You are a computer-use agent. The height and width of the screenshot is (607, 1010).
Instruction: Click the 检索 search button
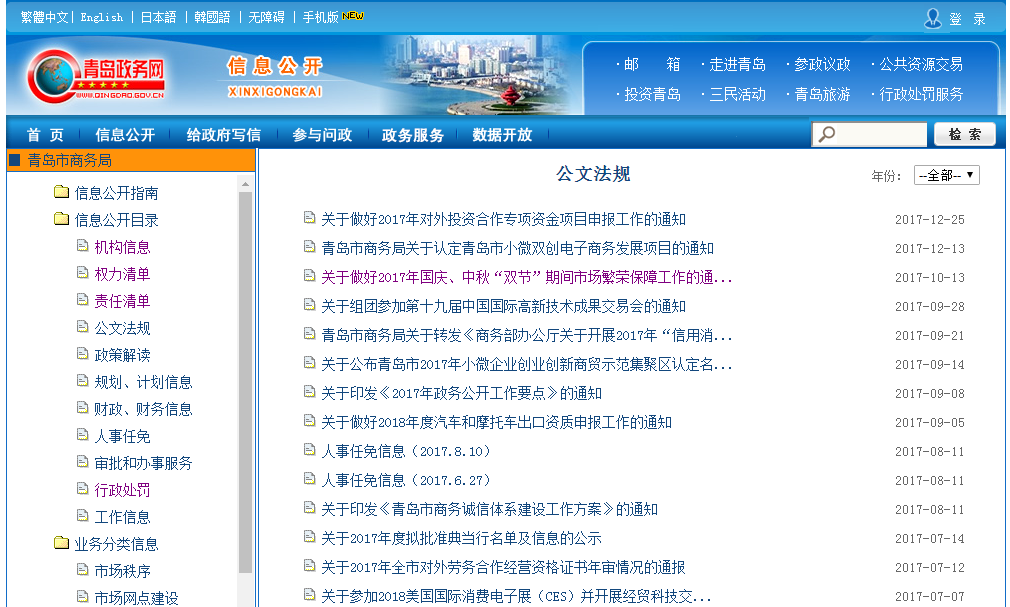click(x=964, y=135)
